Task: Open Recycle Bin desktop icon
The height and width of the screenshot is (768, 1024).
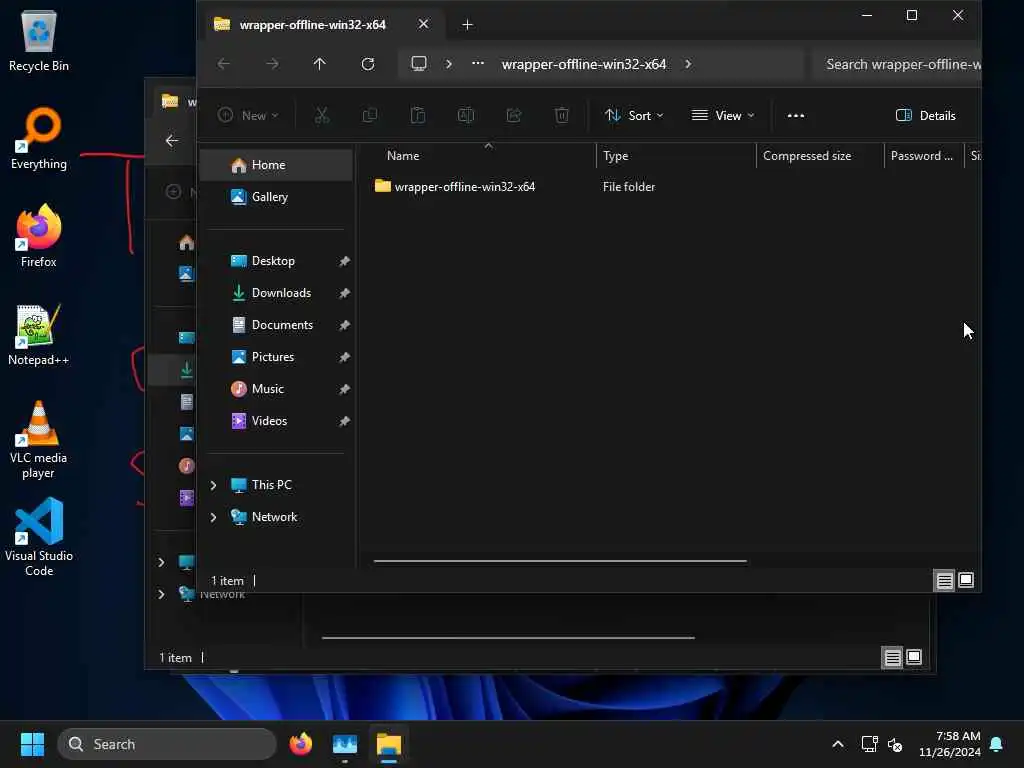Action: click(39, 42)
